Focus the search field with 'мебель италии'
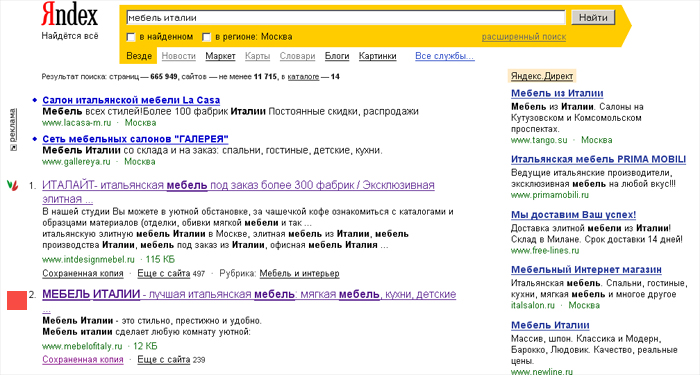 tap(346, 18)
